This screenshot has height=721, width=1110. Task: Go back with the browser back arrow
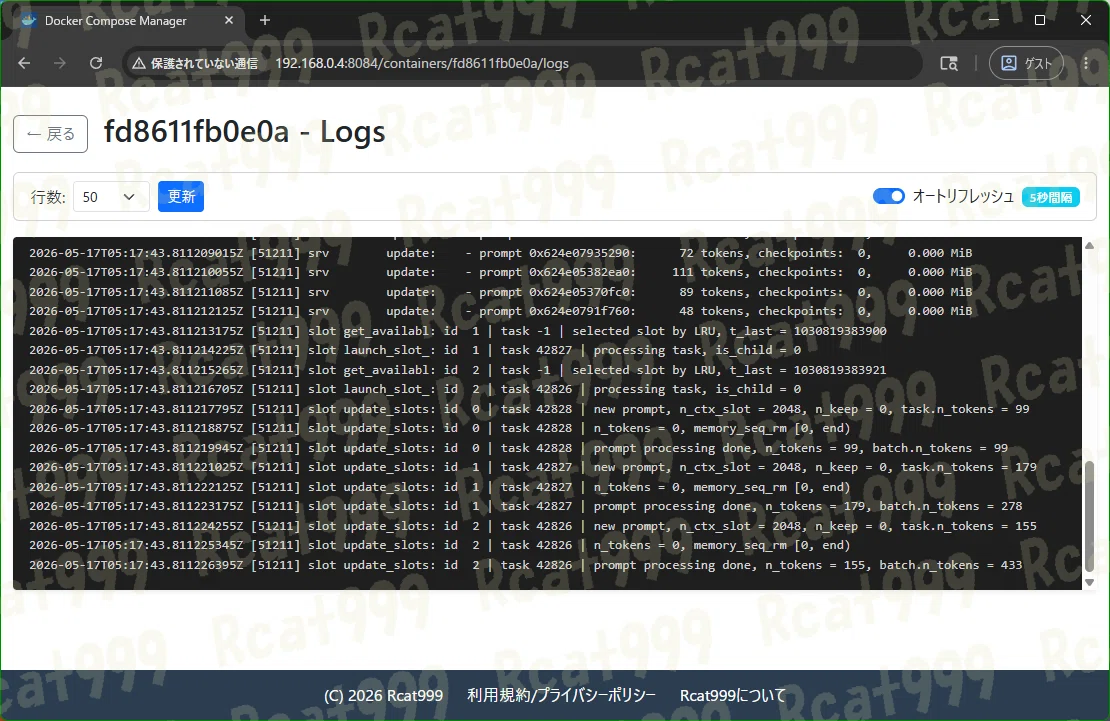(x=24, y=63)
